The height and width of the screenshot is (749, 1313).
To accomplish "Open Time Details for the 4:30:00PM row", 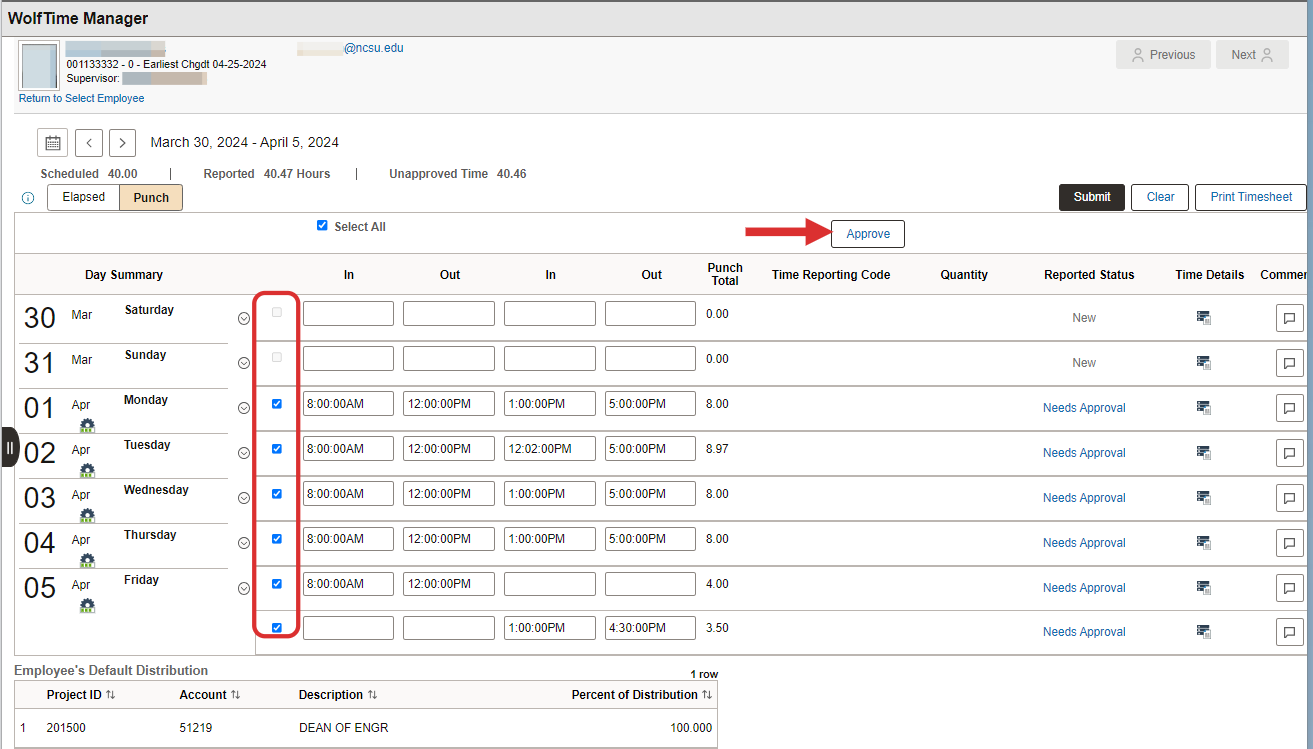I will pyautogui.click(x=1204, y=632).
